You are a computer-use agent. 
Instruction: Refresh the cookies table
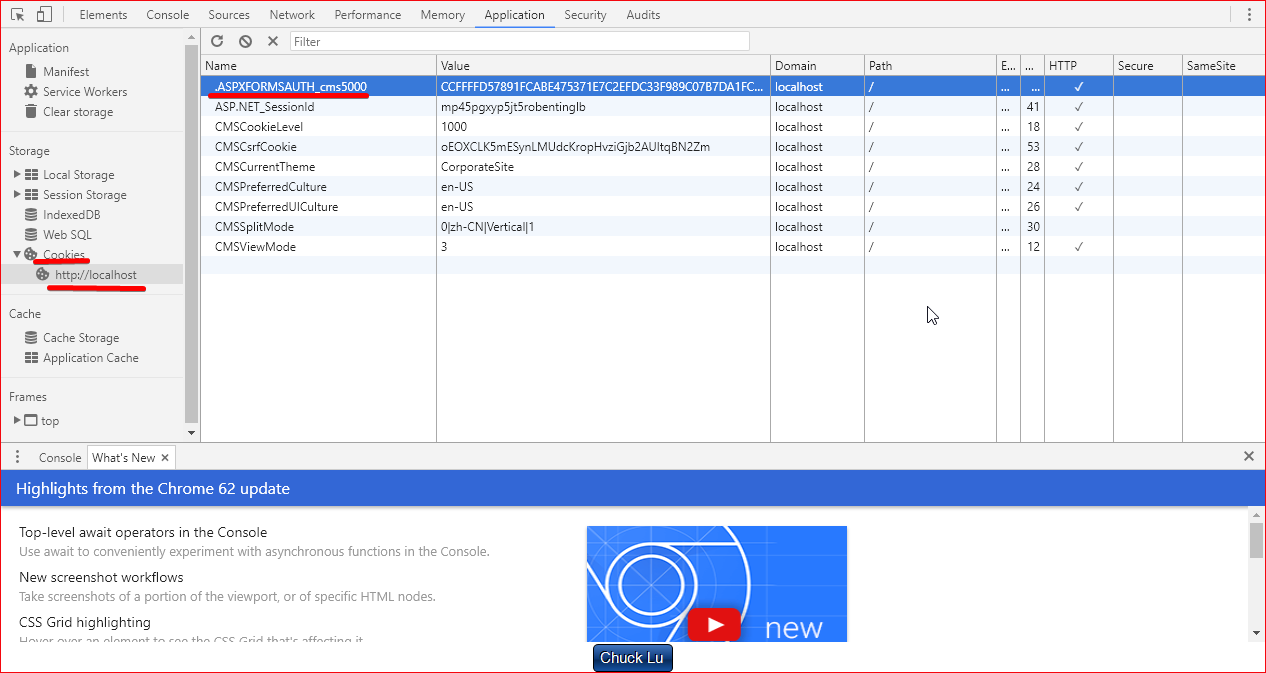[217, 41]
